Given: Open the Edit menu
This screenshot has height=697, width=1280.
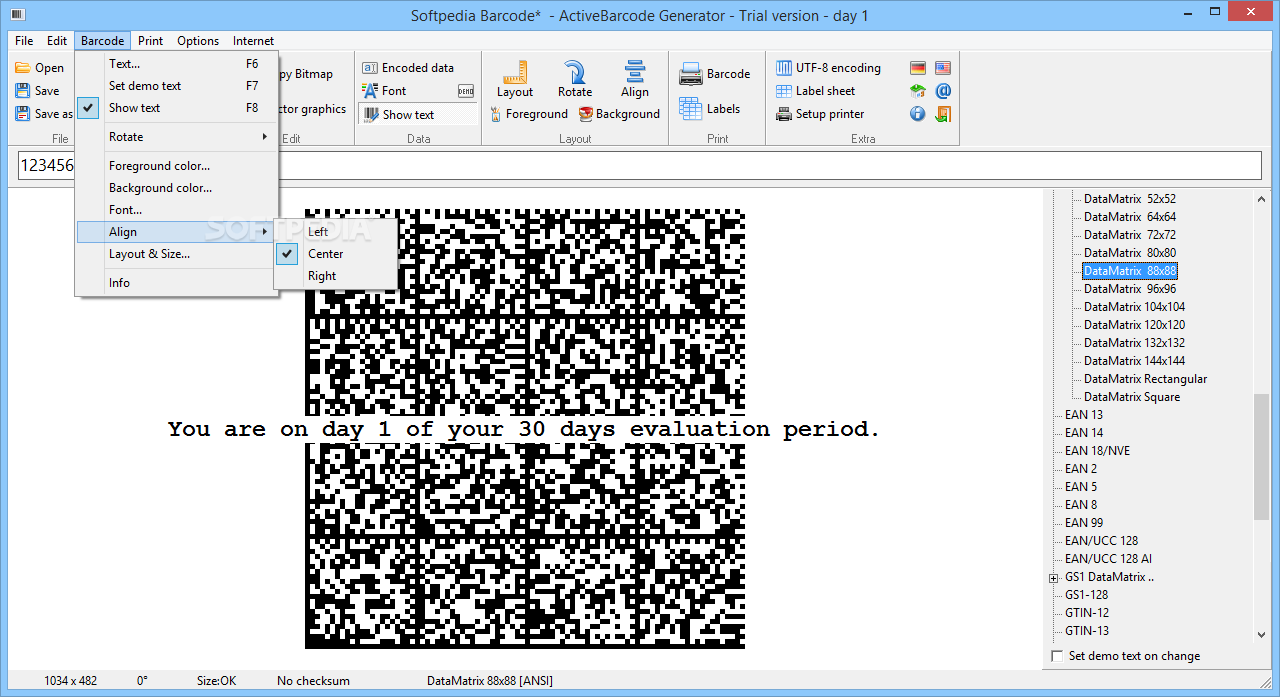Looking at the screenshot, I should pyautogui.click(x=57, y=41).
